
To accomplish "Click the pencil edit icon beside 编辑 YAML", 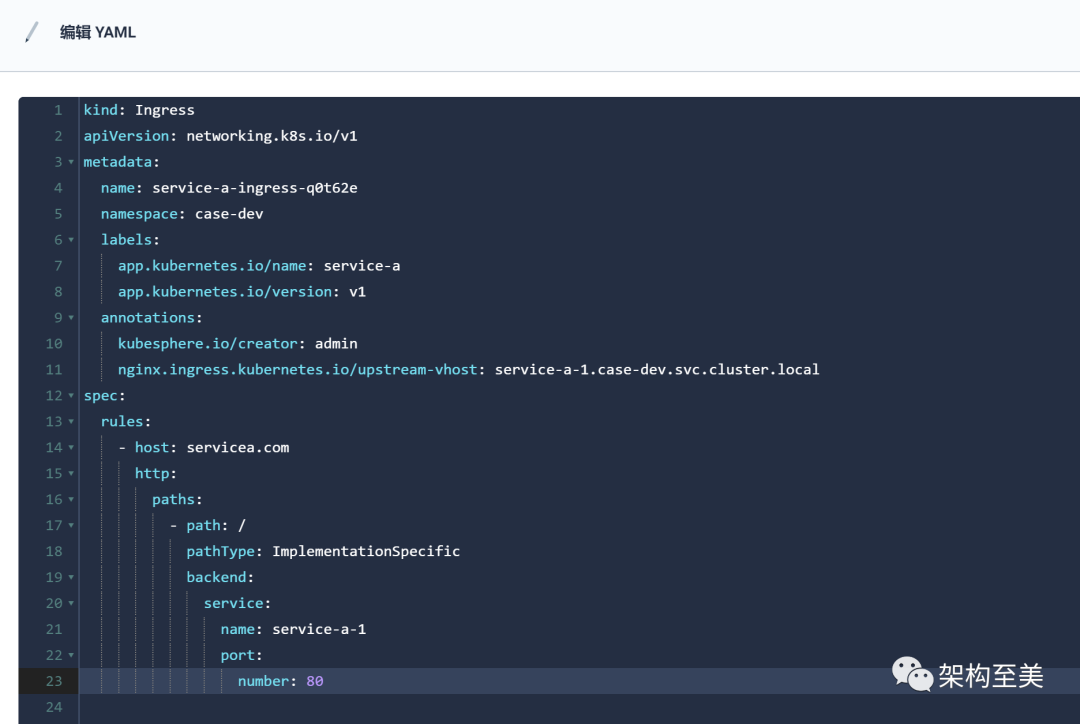I will point(31,32).
